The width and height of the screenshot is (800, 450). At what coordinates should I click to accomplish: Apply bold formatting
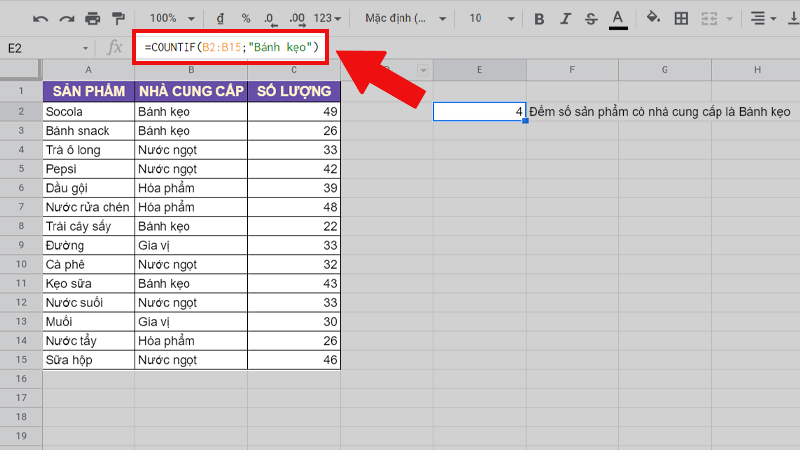pyautogui.click(x=539, y=18)
